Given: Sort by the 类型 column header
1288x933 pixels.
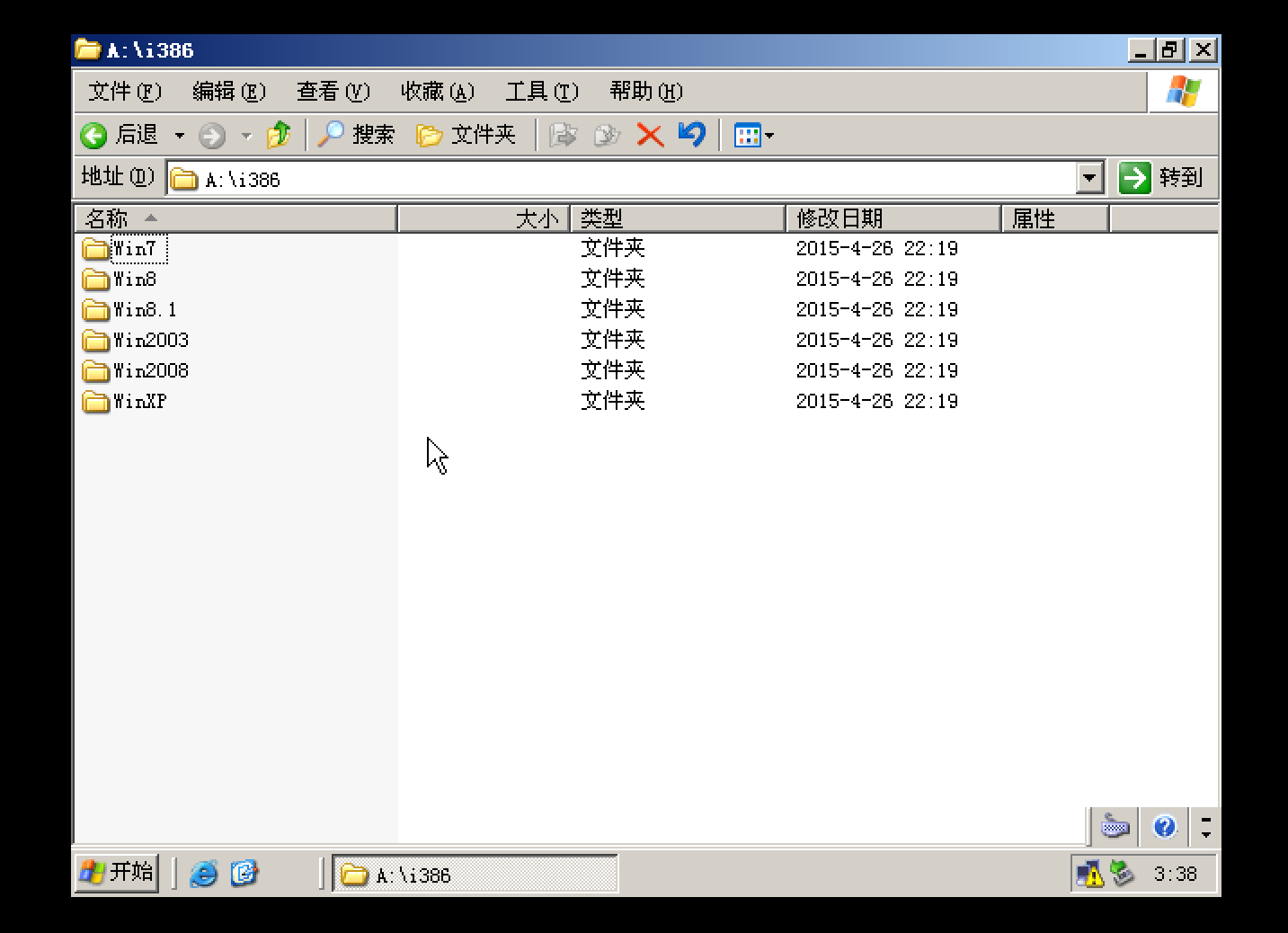Looking at the screenshot, I should pyautogui.click(x=678, y=218).
